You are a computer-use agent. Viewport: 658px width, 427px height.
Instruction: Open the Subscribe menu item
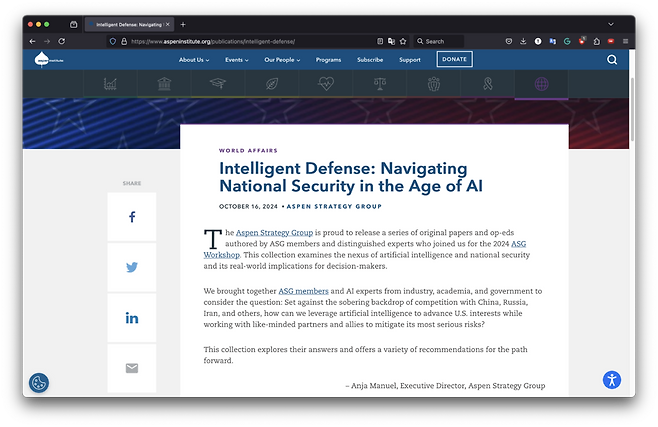coord(370,60)
